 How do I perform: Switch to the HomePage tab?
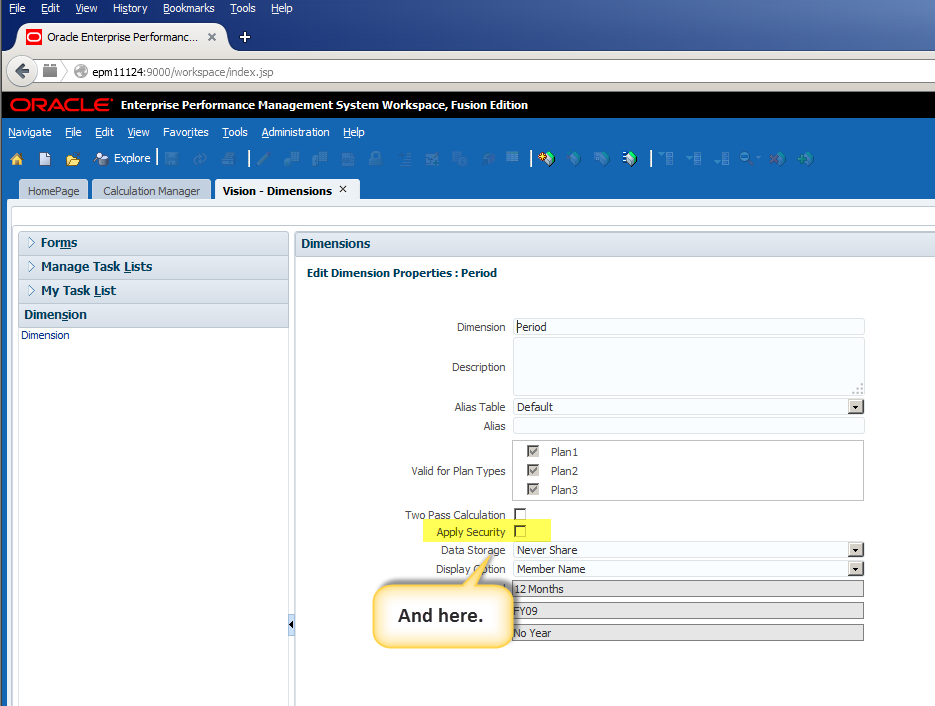point(54,191)
